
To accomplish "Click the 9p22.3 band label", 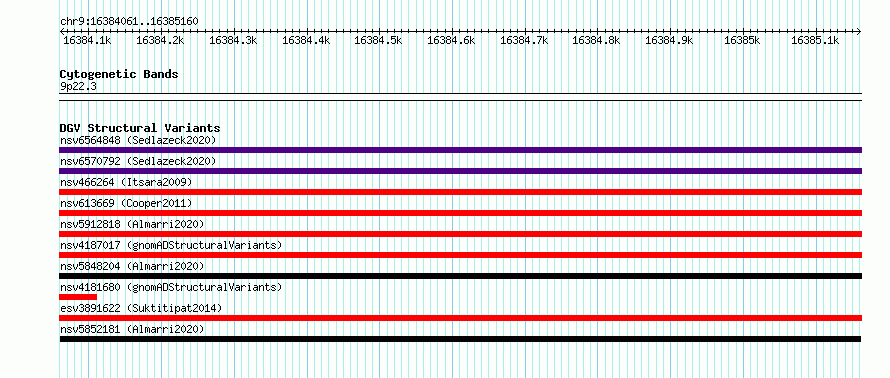I will tap(78, 86).
